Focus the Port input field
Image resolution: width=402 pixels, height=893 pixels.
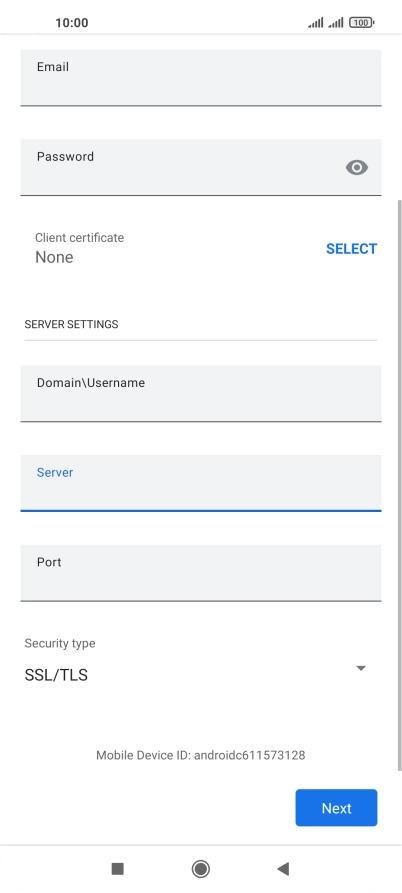point(200,573)
